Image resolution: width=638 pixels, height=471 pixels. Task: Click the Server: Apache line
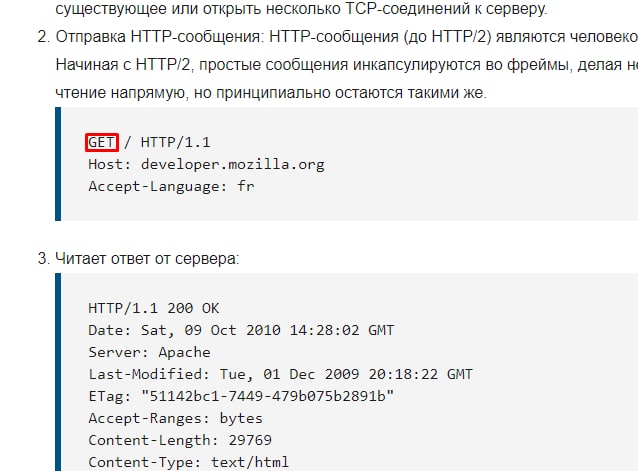click(149, 352)
